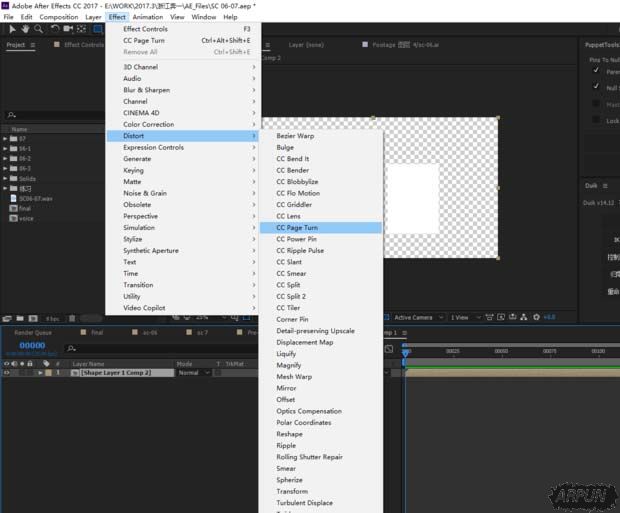This screenshot has height=513, width=620.
Task: Select the Selection arrow tool
Action: 12,29
